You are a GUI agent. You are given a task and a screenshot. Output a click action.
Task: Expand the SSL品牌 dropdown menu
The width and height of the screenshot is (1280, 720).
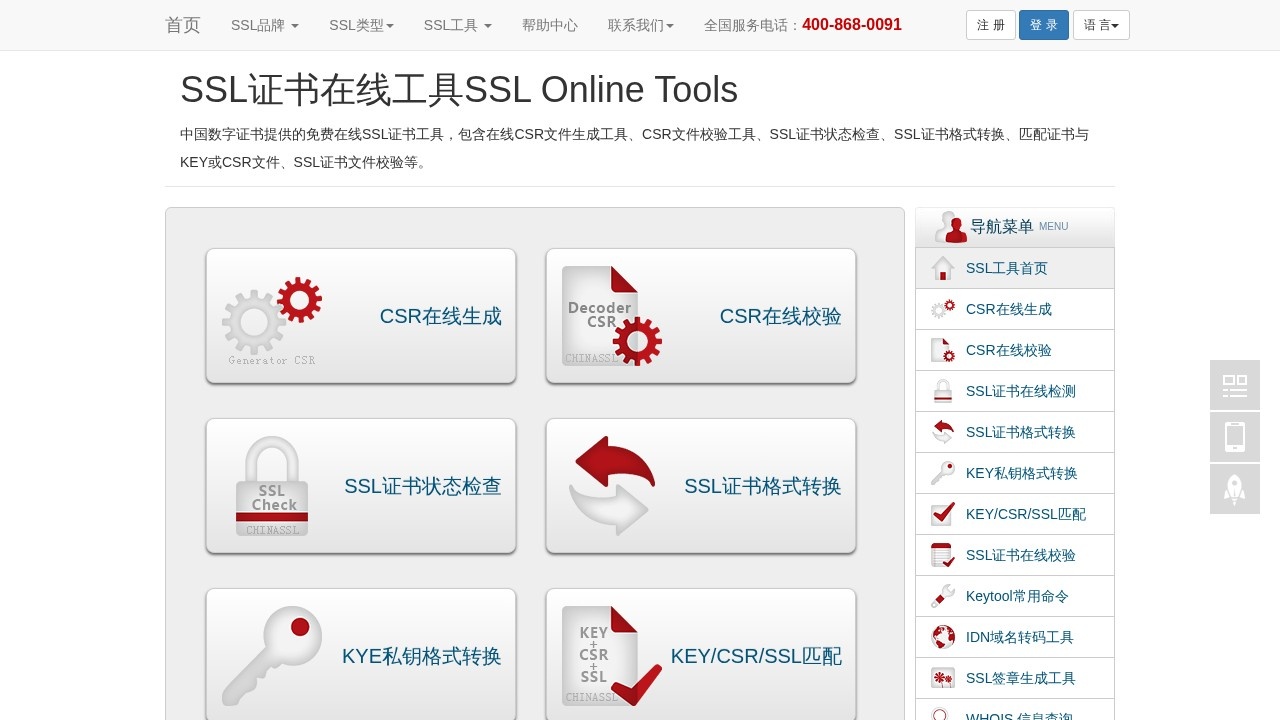pyautogui.click(x=265, y=25)
